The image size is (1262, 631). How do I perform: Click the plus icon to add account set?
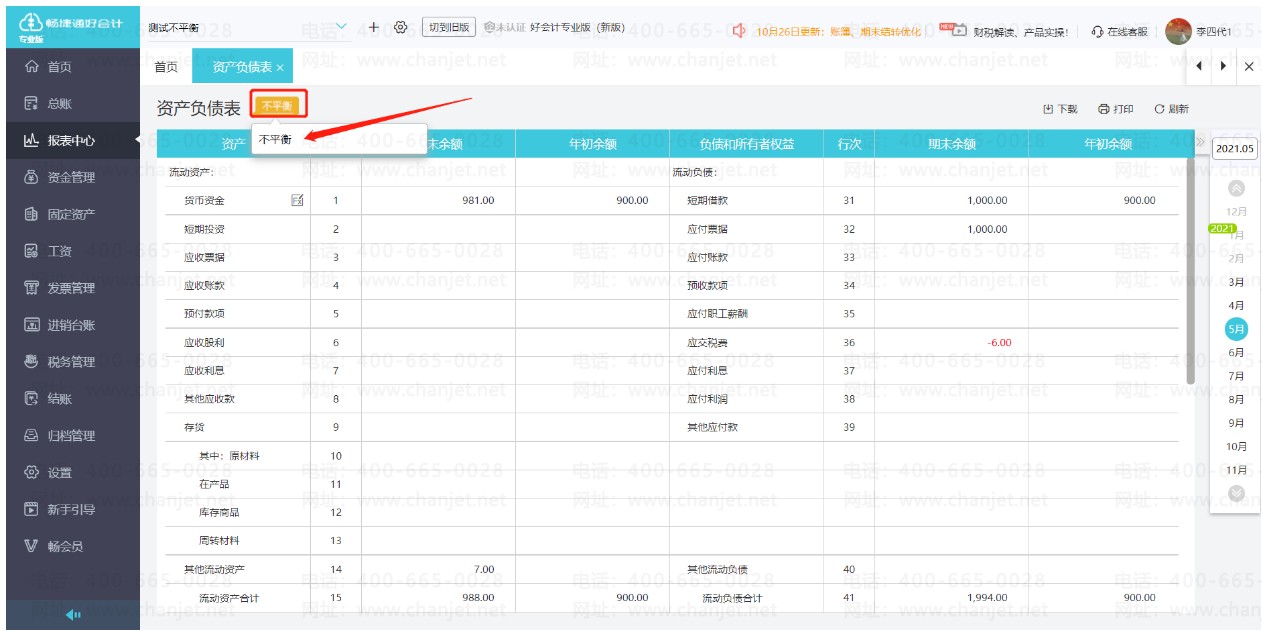click(x=374, y=27)
